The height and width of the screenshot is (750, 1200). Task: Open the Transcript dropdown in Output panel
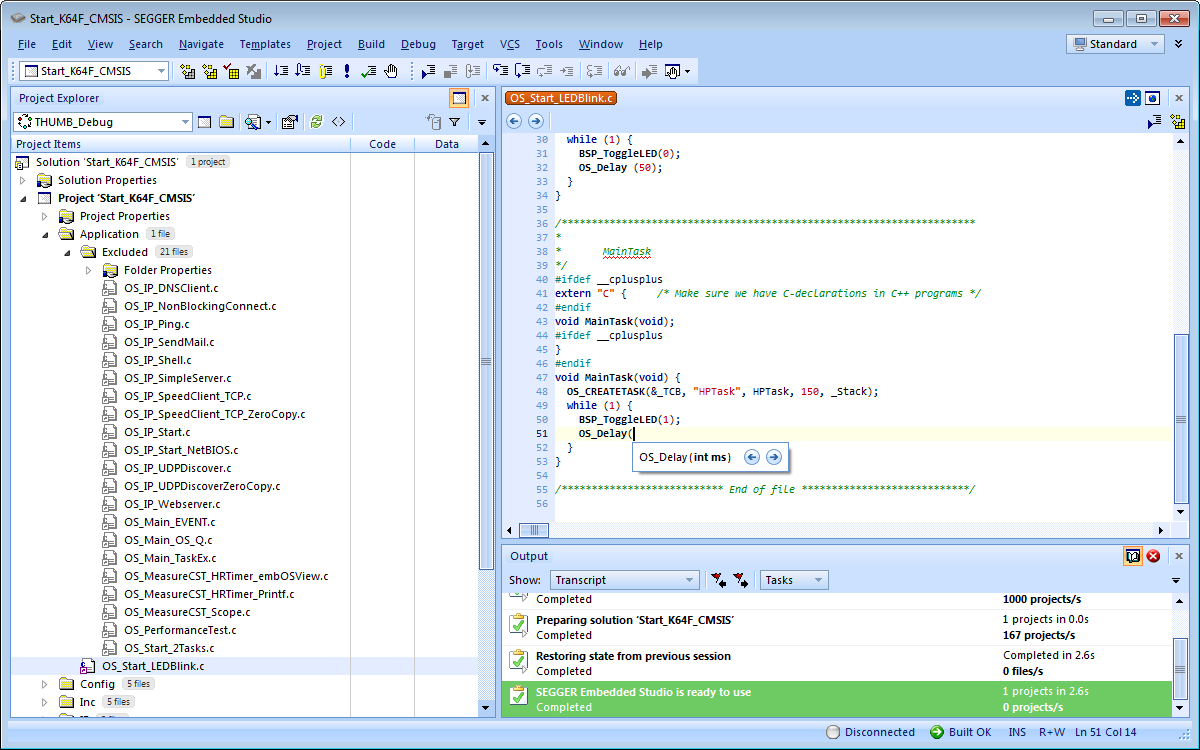[x=624, y=580]
